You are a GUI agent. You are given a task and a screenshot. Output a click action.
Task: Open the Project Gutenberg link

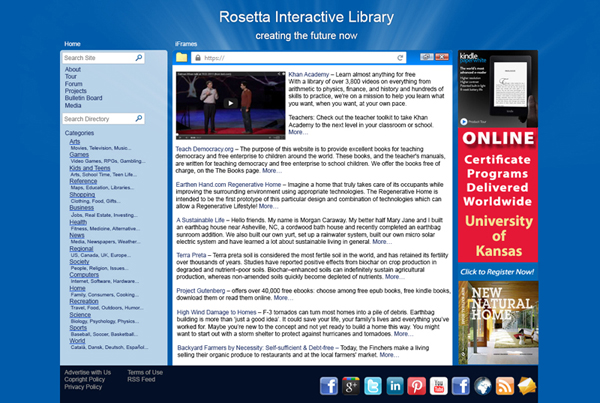[x=201, y=290]
